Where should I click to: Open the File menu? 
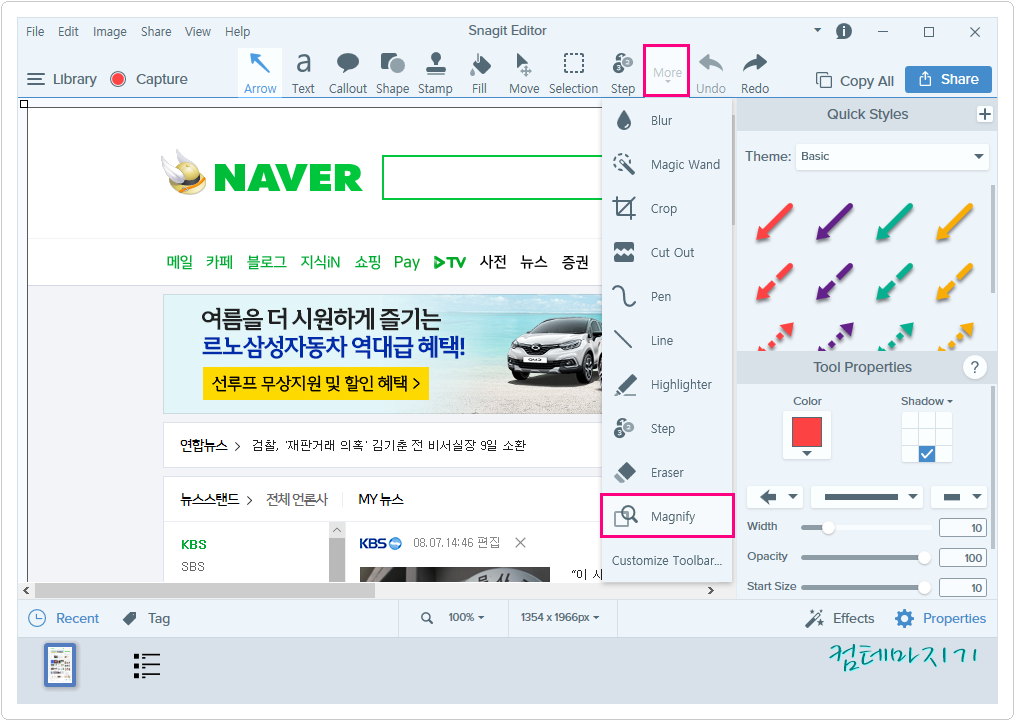pos(35,31)
